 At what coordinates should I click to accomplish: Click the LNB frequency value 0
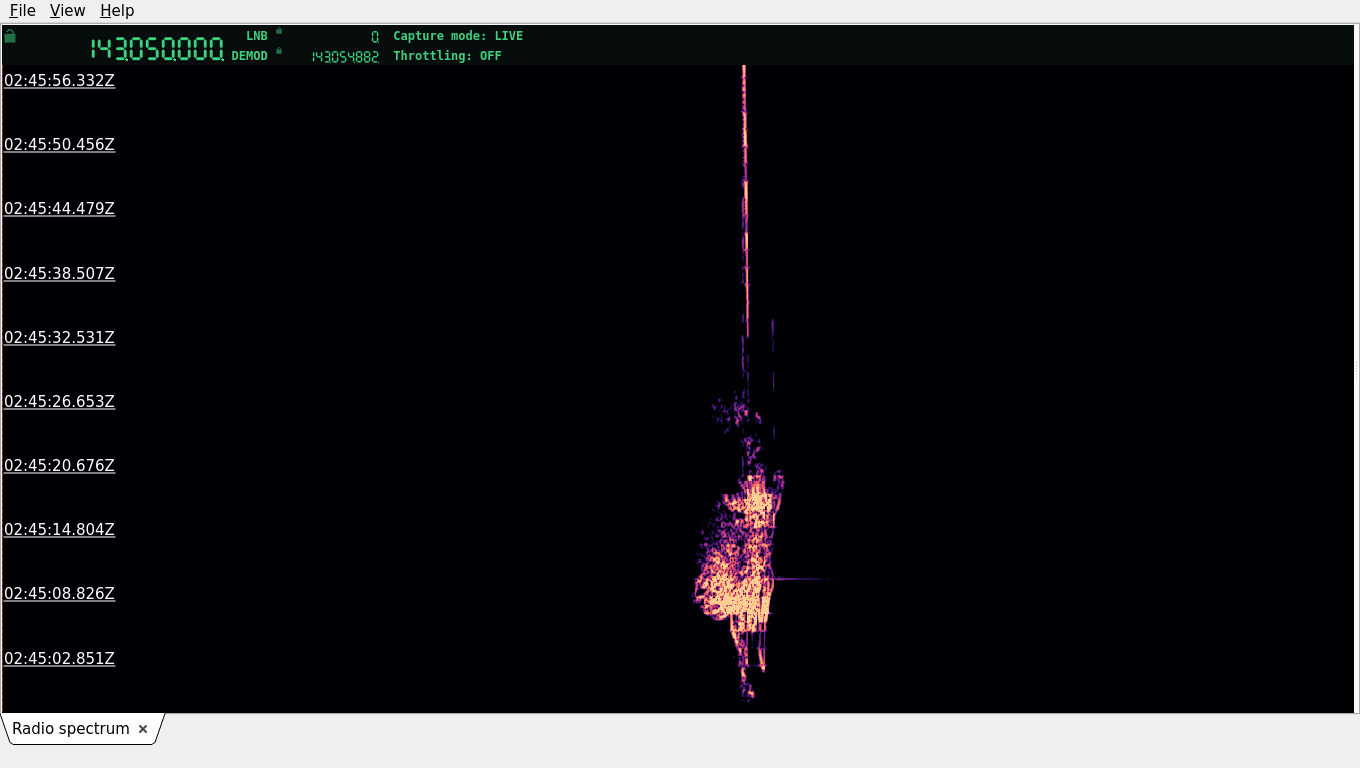click(375, 36)
